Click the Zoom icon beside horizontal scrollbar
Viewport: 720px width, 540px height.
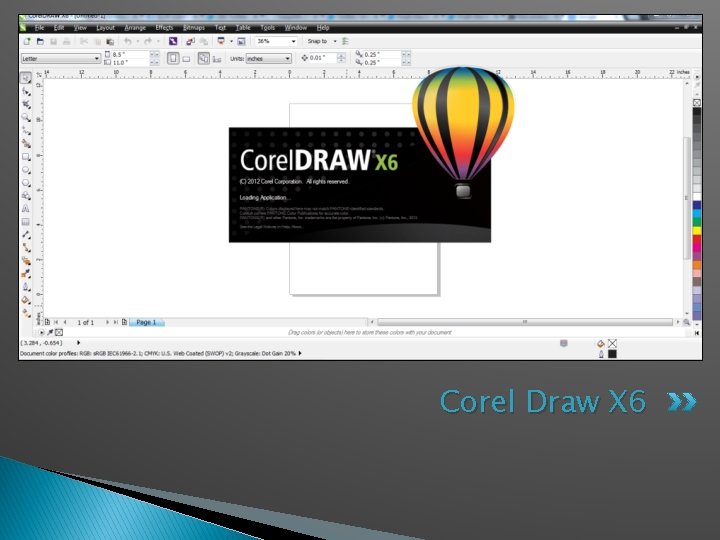pyautogui.click(x=686, y=322)
